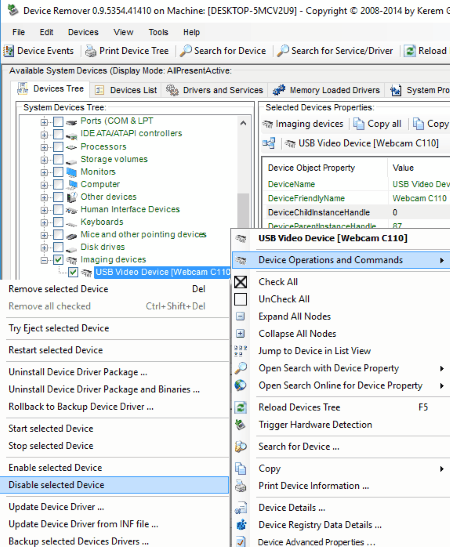Viewport: 450px width, 547px height.
Task: Click the Check All crossed box icon
Action: (x=240, y=282)
